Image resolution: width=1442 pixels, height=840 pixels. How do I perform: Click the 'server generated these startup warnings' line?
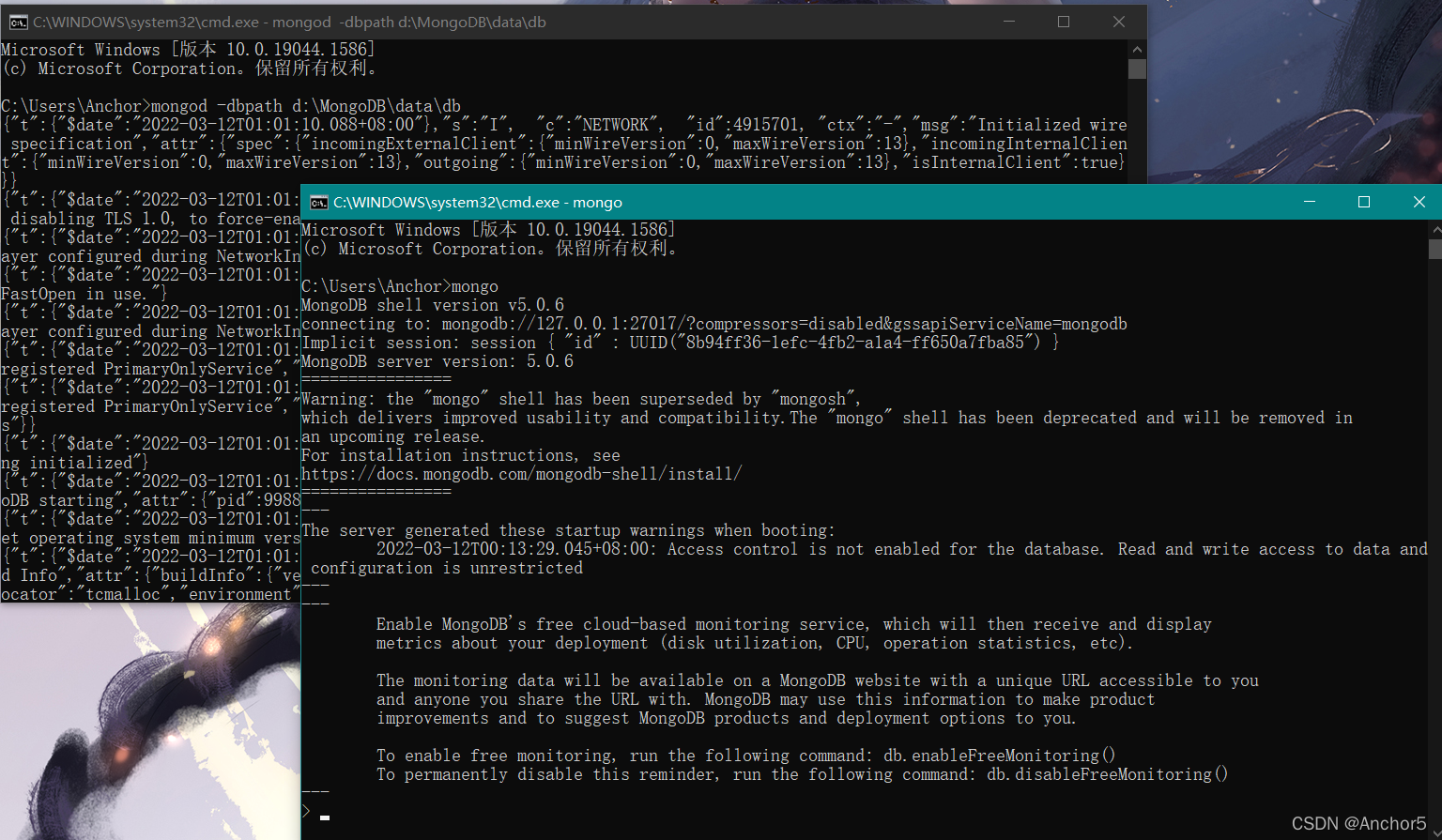click(x=568, y=530)
